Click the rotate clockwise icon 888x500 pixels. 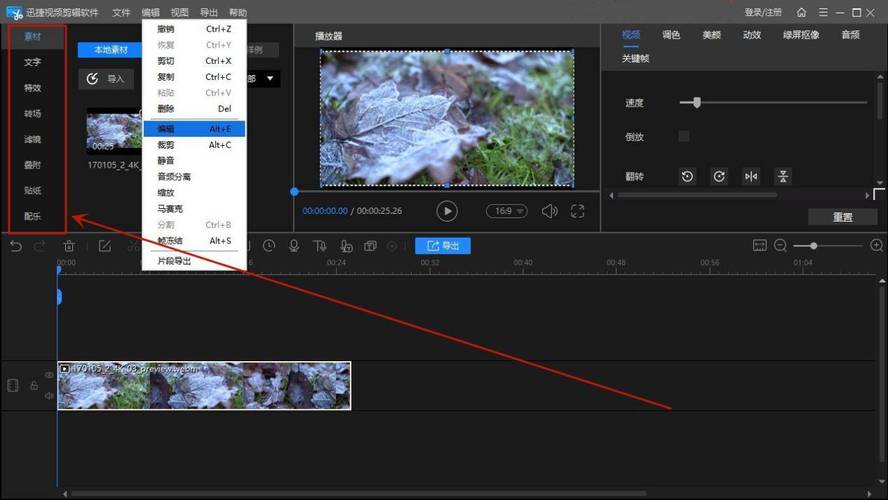[719, 176]
